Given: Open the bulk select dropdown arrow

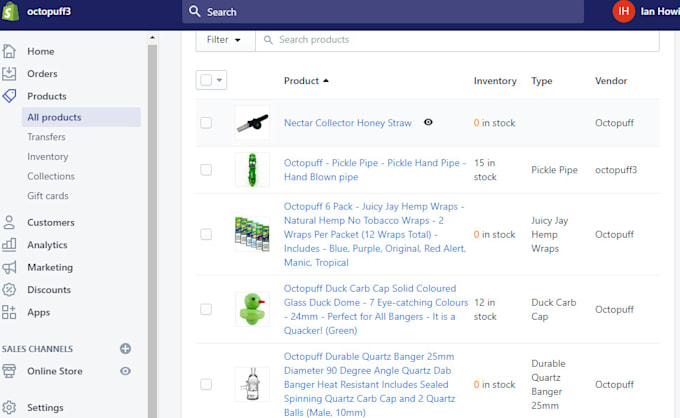Looking at the screenshot, I should tap(219, 80).
